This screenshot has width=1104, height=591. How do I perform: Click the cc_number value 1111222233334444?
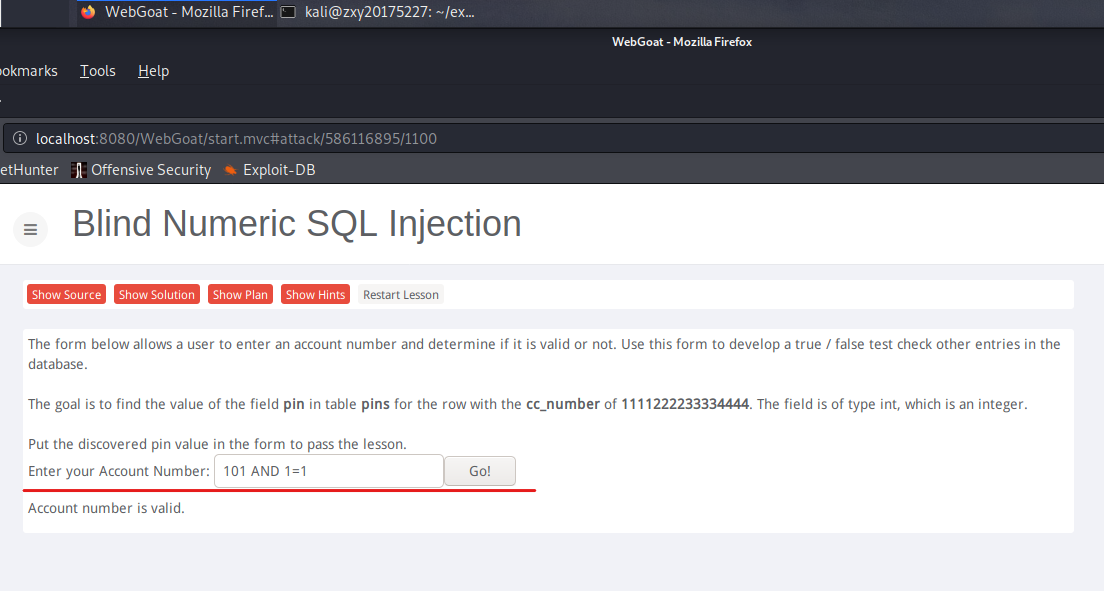pos(684,404)
